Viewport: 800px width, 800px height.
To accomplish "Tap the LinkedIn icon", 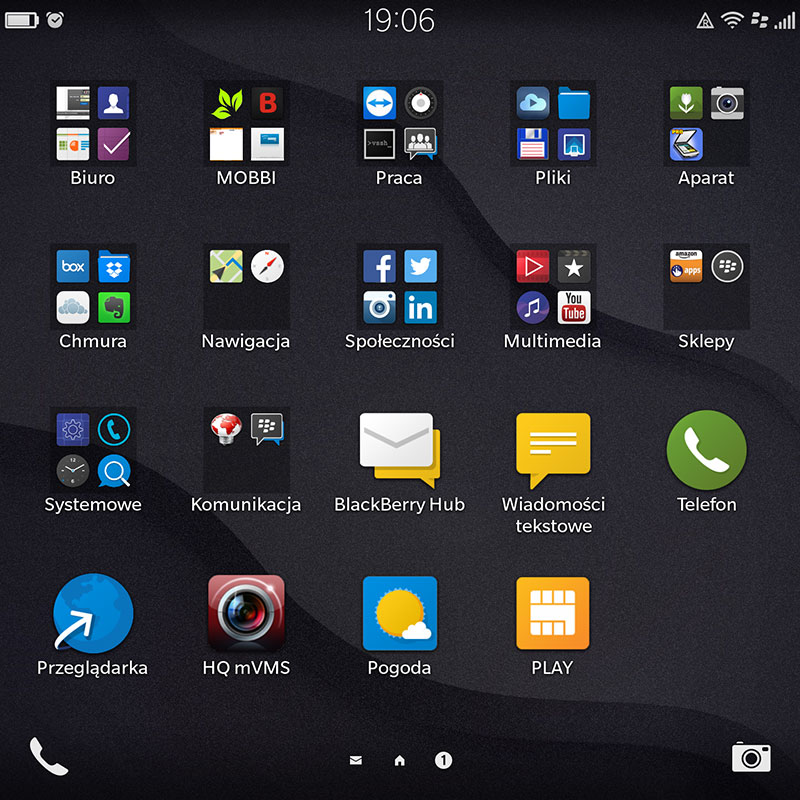I will [420, 308].
